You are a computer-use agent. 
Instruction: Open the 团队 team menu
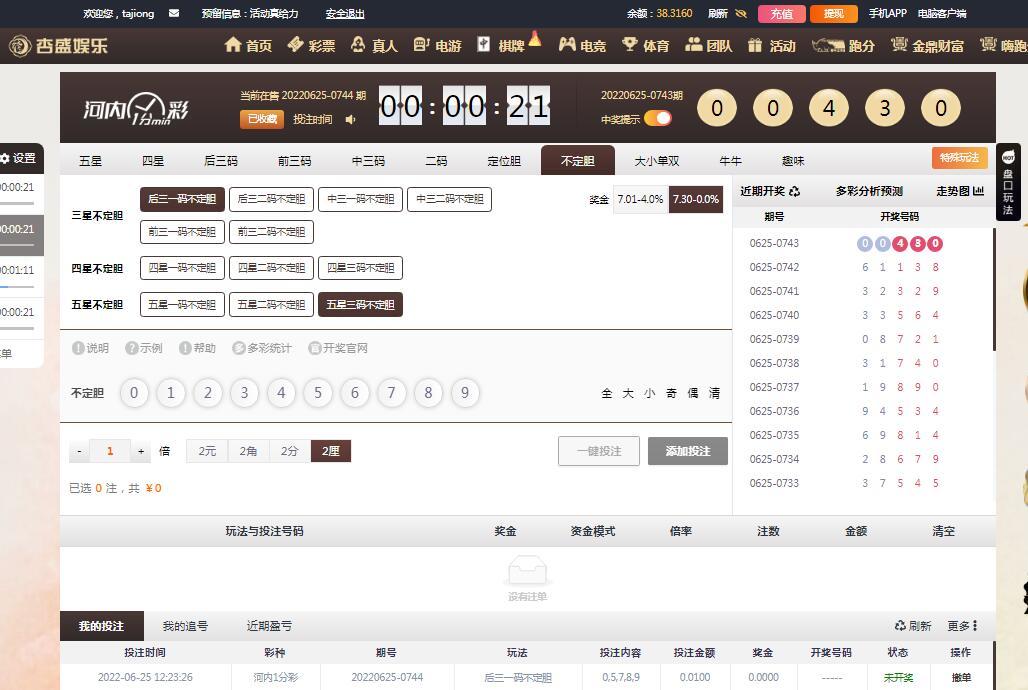pyautogui.click(x=708, y=45)
